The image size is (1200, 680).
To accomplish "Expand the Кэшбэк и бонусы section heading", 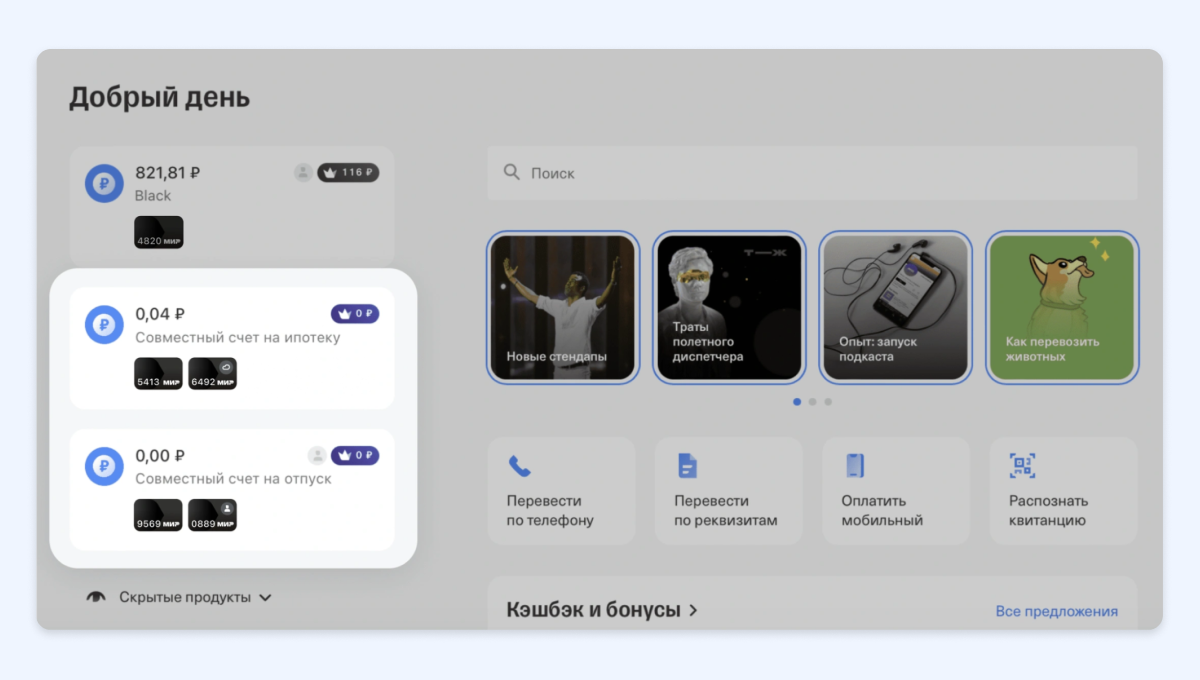I will (601, 609).
